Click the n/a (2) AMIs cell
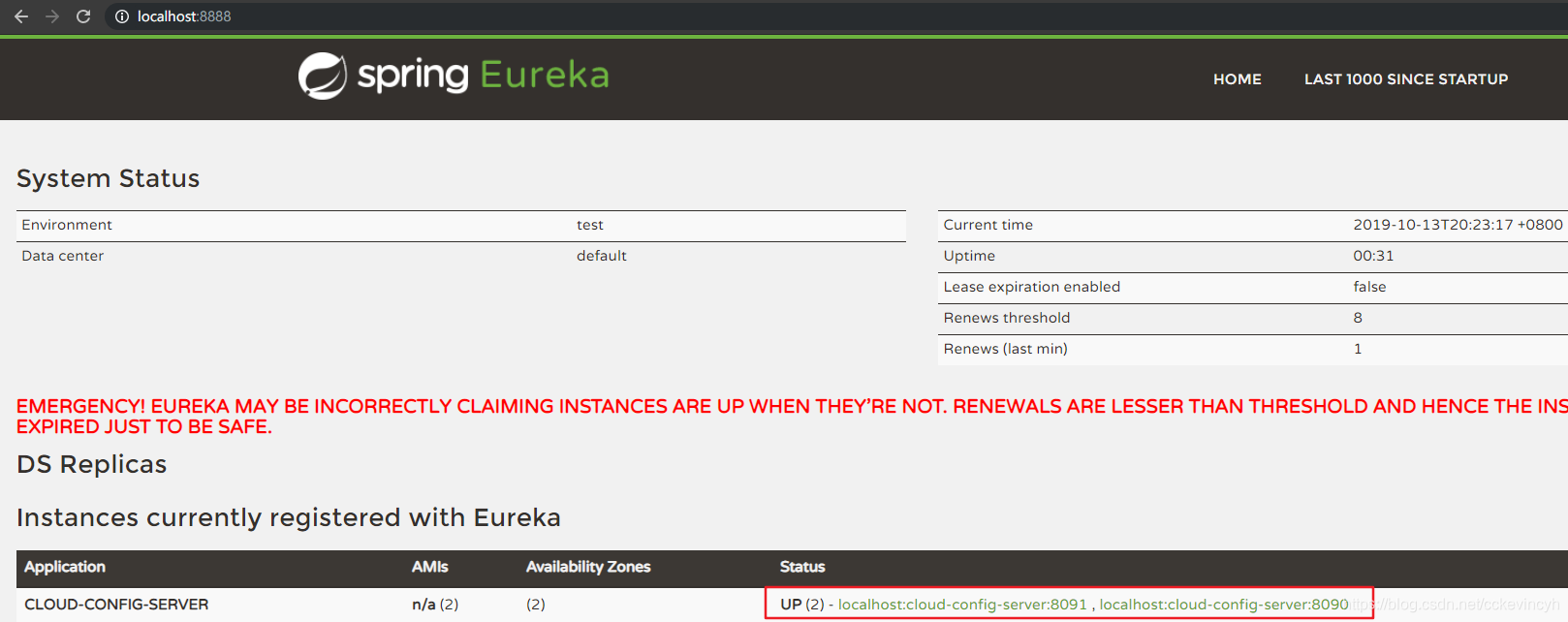Screen dimensions: 1568x622 (x=435, y=605)
